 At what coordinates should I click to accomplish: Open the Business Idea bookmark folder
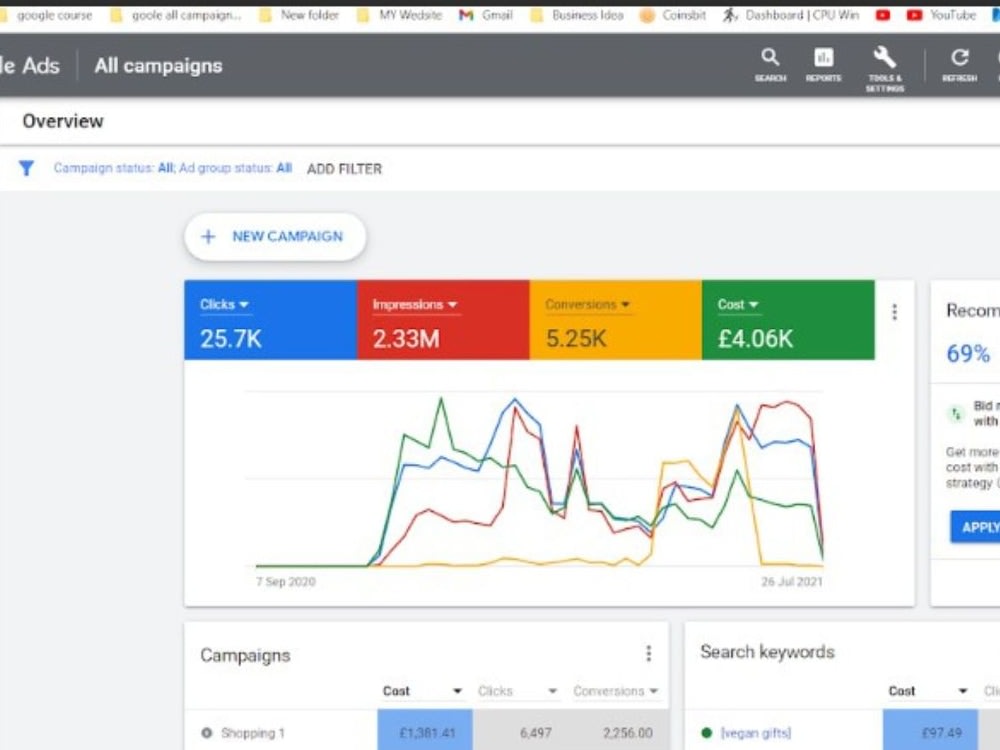[x=577, y=15]
